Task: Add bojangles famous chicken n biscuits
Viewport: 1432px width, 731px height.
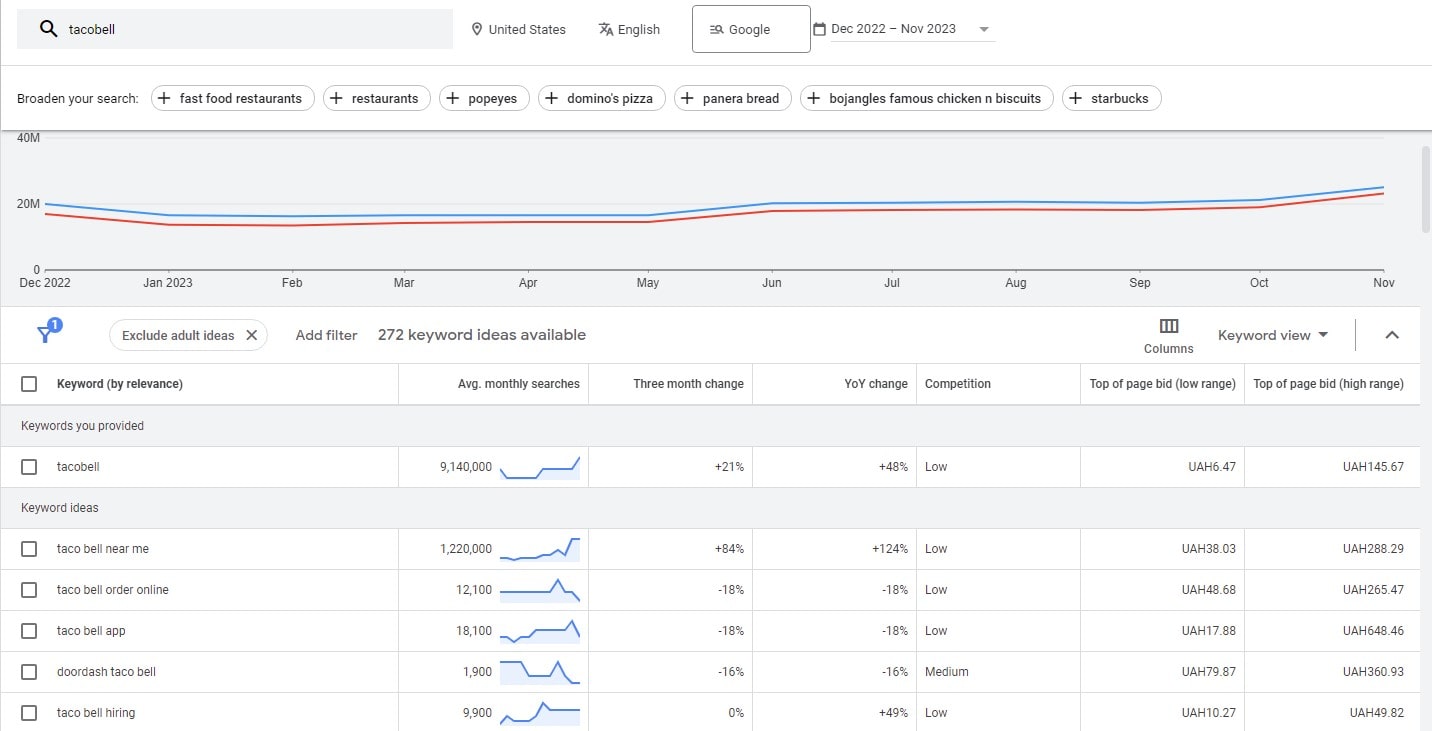Action: pyautogui.click(x=927, y=98)
